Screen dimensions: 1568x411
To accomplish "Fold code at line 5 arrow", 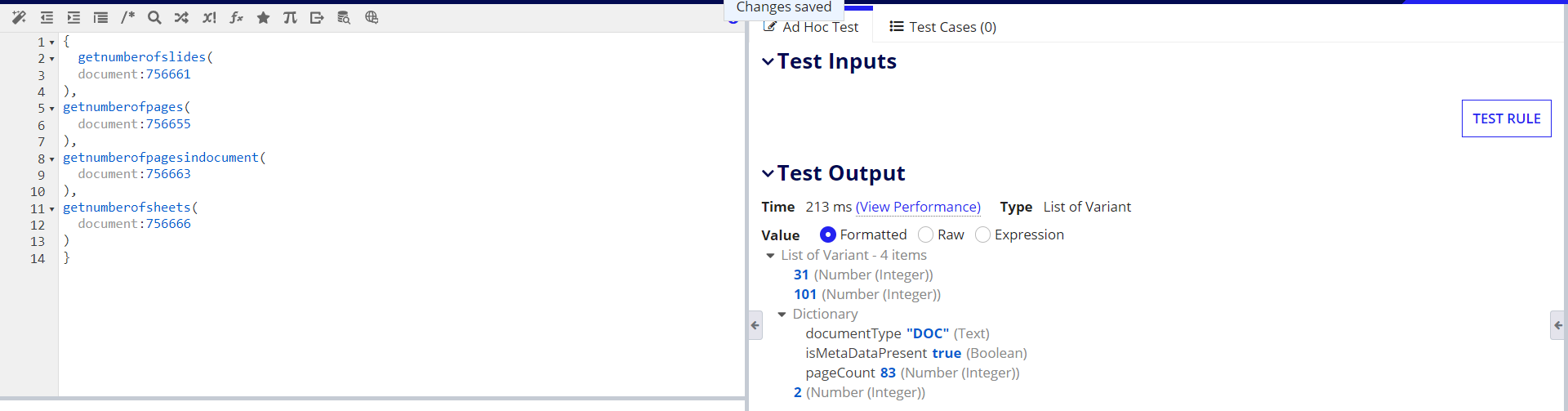I will tap(51, 109).
